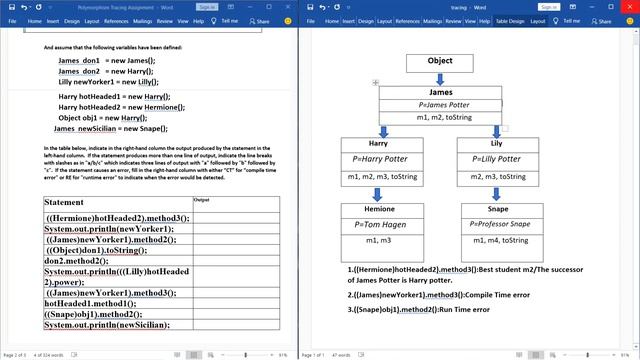Click vertical scrollbar of tracing window
This screenshot has height=360, width=640.
point(636,188)
